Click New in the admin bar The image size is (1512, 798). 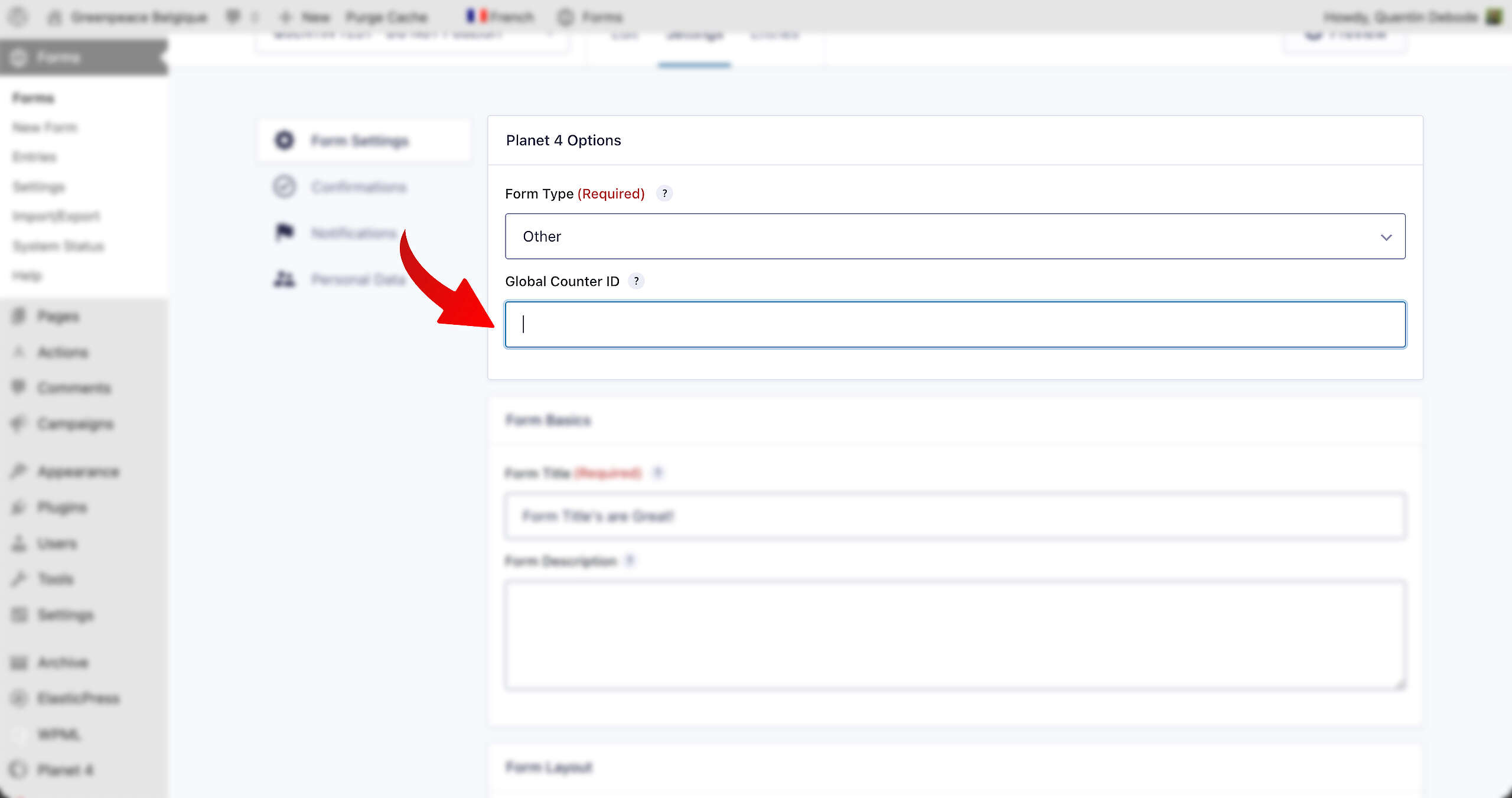305,17
